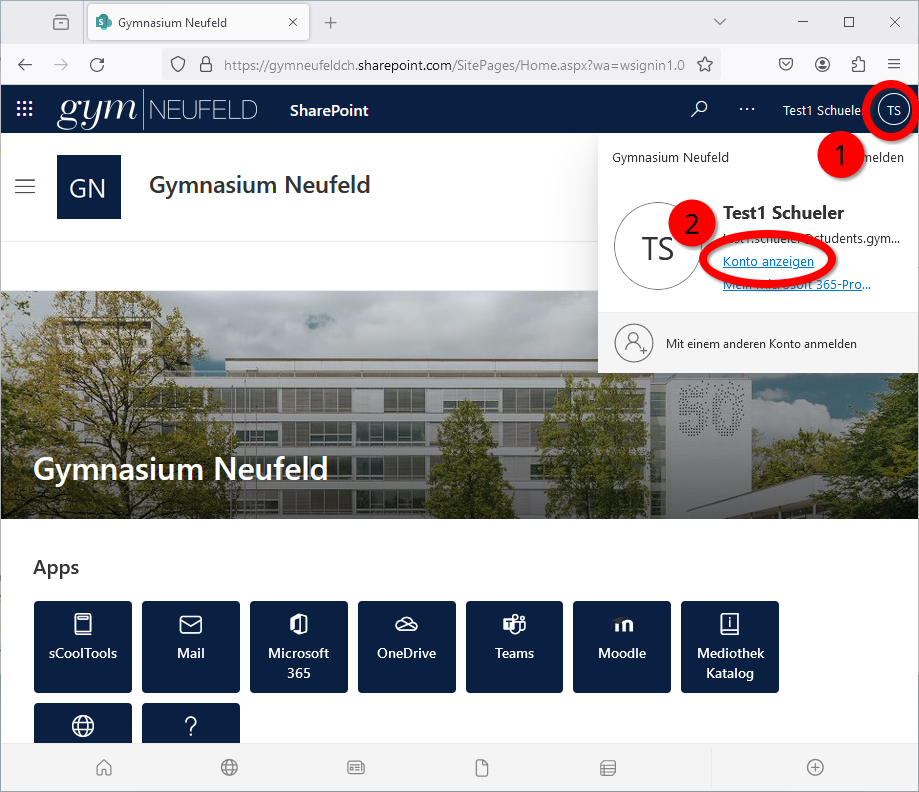
Task: Open the Microsoft app launcher waffle
Action: [24, 110]
